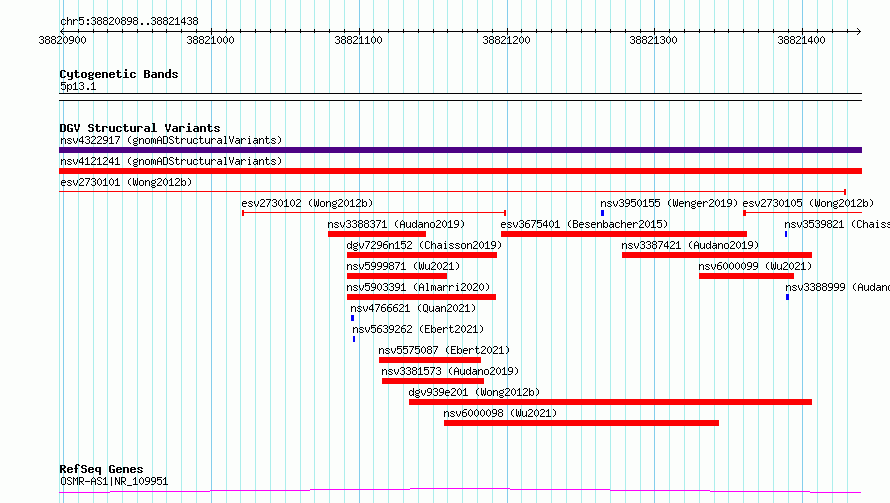Select nsv3388371 (Audano2019) label
Screen dimensions: 890x503
coord(396,224)
